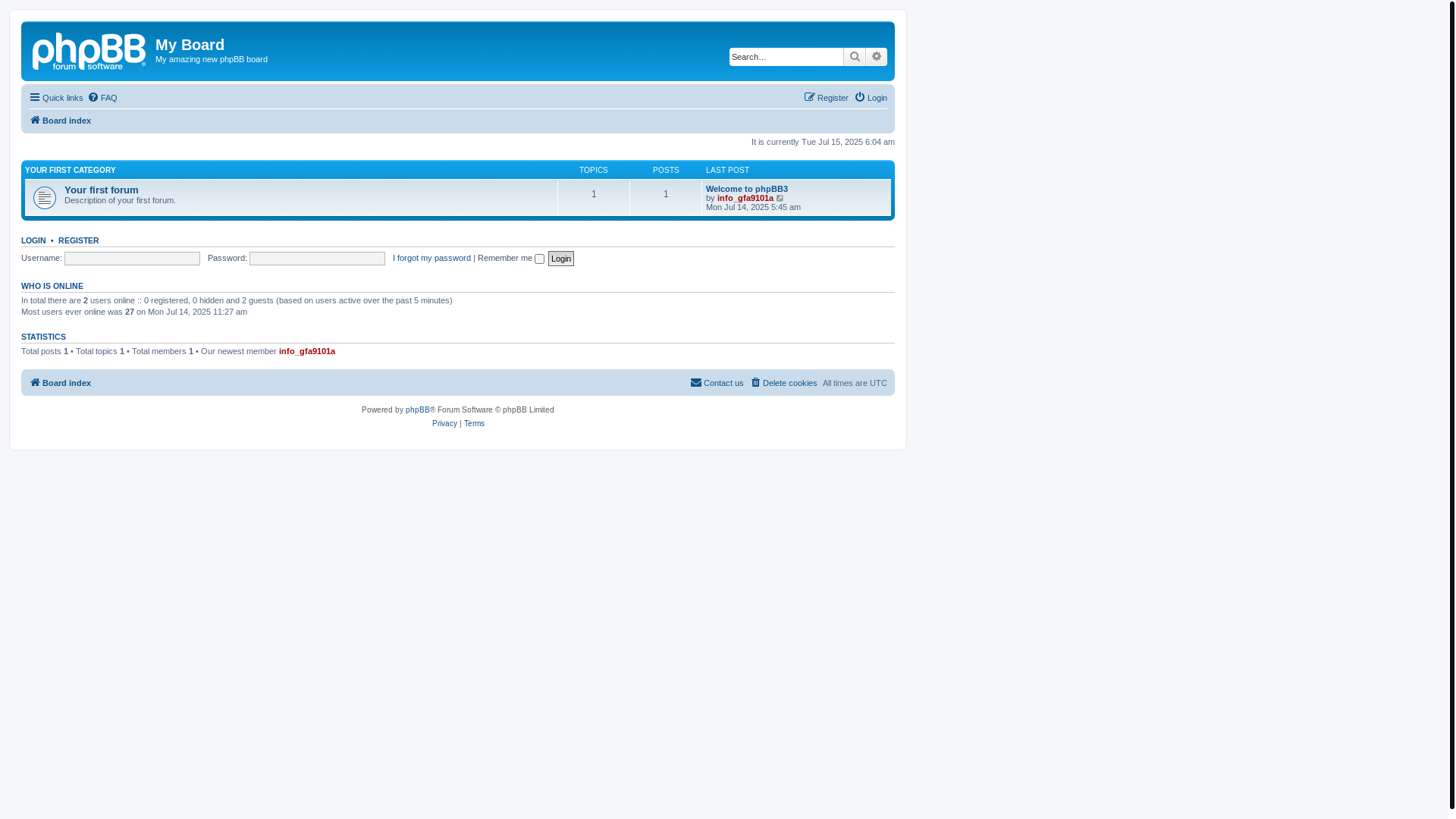Go to Board index in the footer
Image resolution: width=1456 pixels, height=819 pixels.
[x=60, y=383]
